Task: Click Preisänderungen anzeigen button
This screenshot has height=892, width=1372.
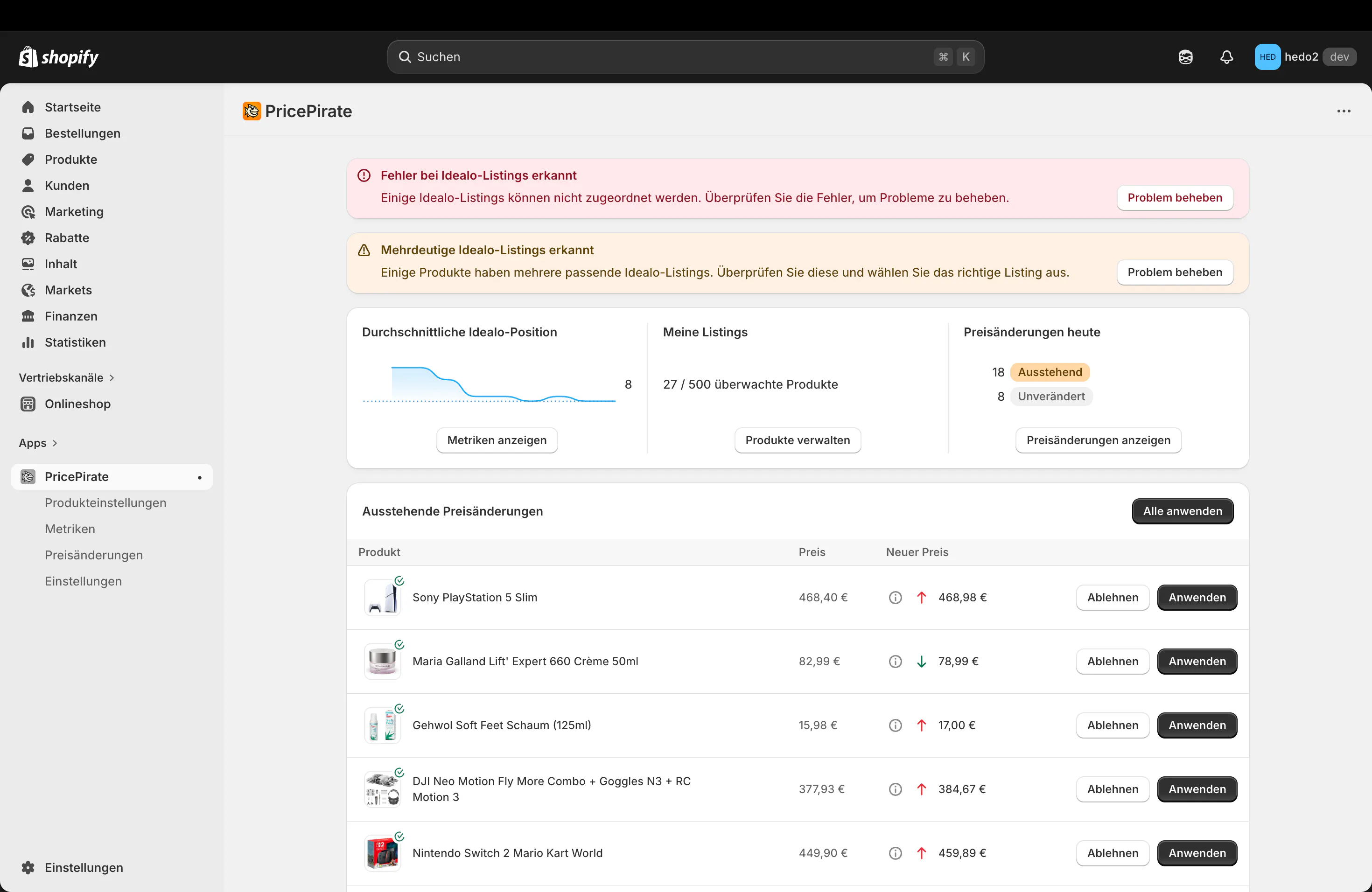Action: click(x=1099, y=440)
